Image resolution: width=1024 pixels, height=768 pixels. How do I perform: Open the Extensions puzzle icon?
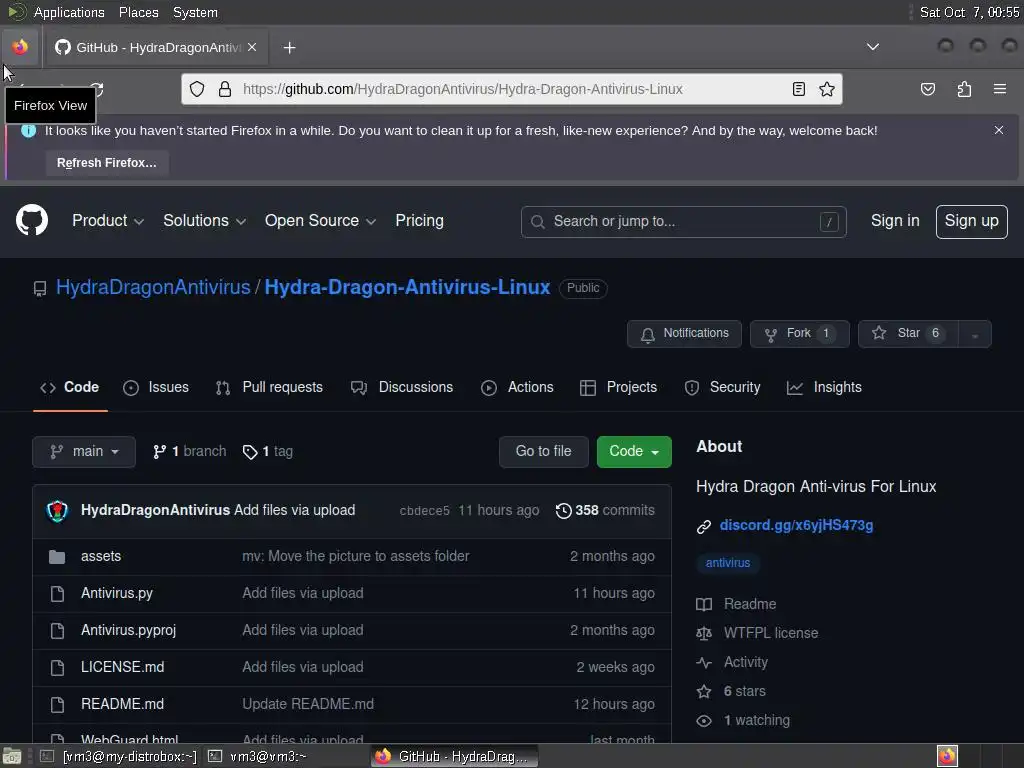coord(964,89)
